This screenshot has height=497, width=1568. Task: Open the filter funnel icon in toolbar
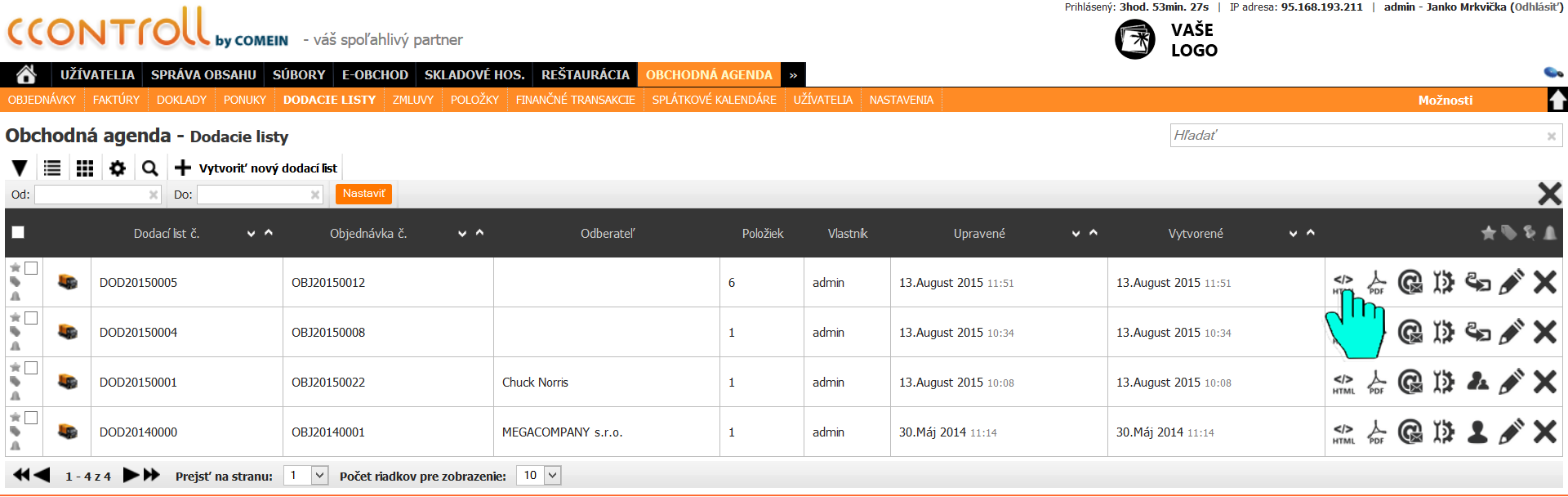point(20,168)
